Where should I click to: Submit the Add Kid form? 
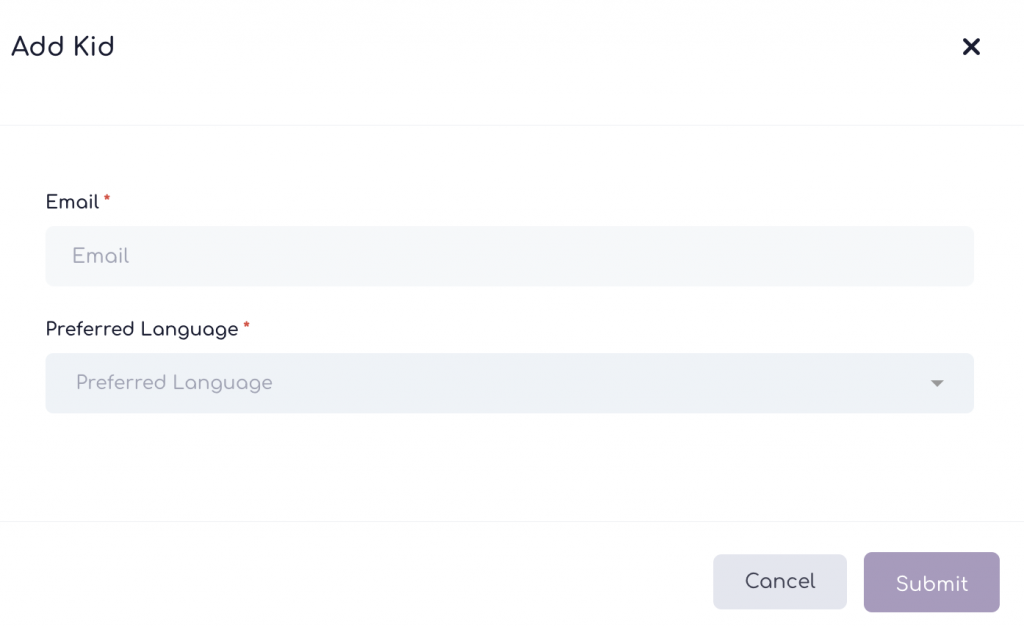(x=931, y=582)
